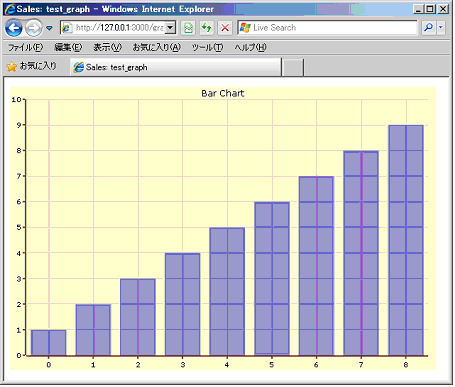This screenshot has height=387, width=455.
Task: Run search with the magnifier icon
Action: (x=428, y=28)
